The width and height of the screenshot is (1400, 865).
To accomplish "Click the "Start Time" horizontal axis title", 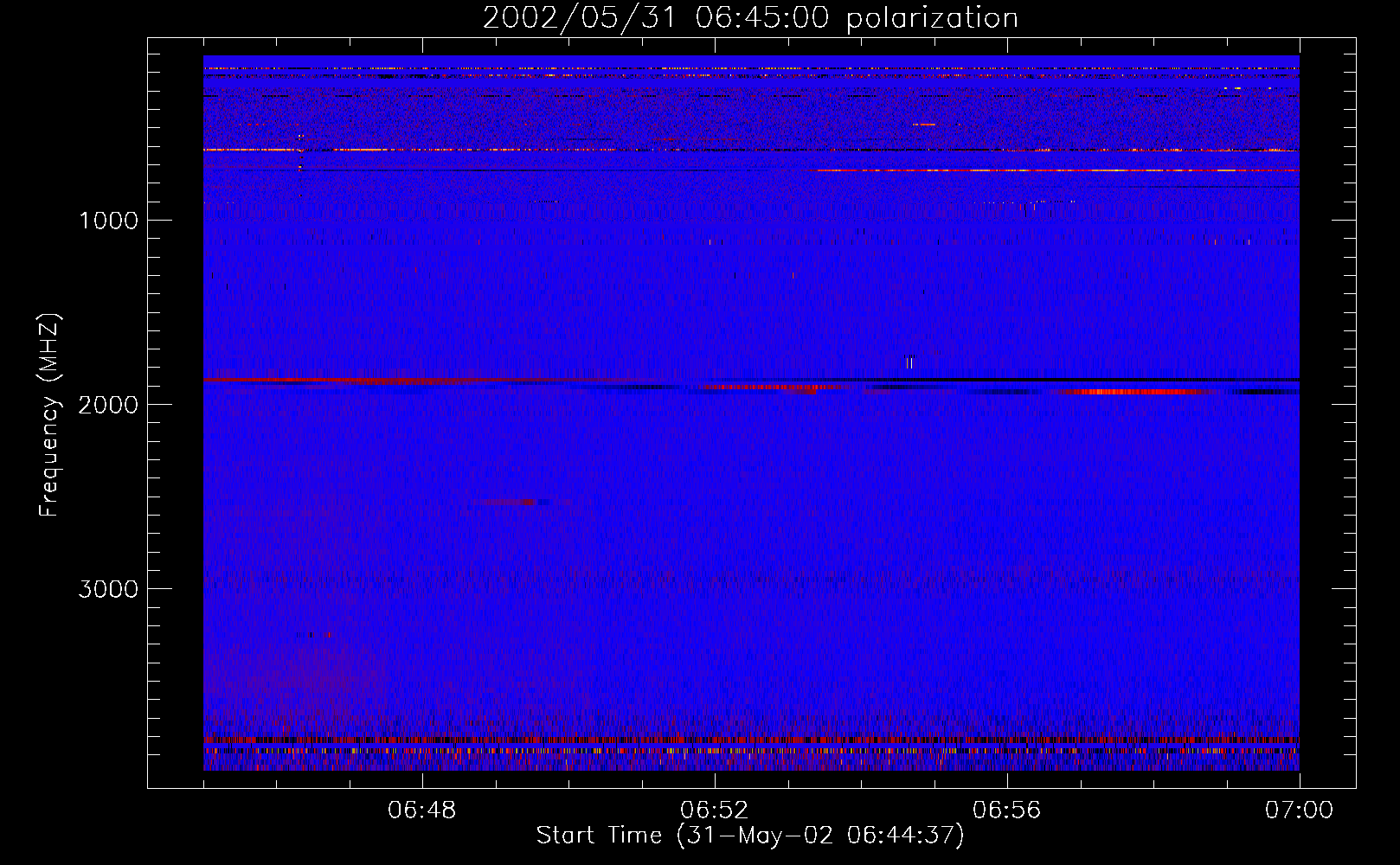I will click(x=749, y=836).
